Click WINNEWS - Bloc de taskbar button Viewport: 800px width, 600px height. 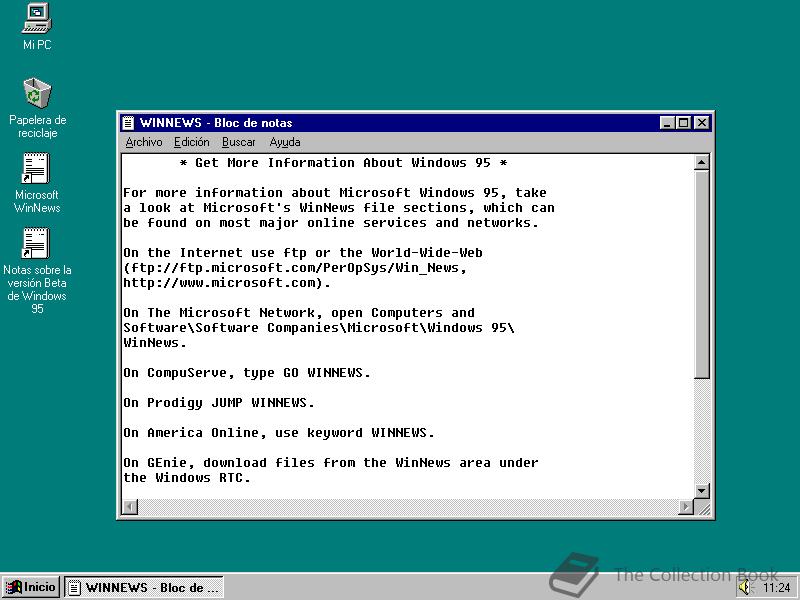click(x=144, y=588)
